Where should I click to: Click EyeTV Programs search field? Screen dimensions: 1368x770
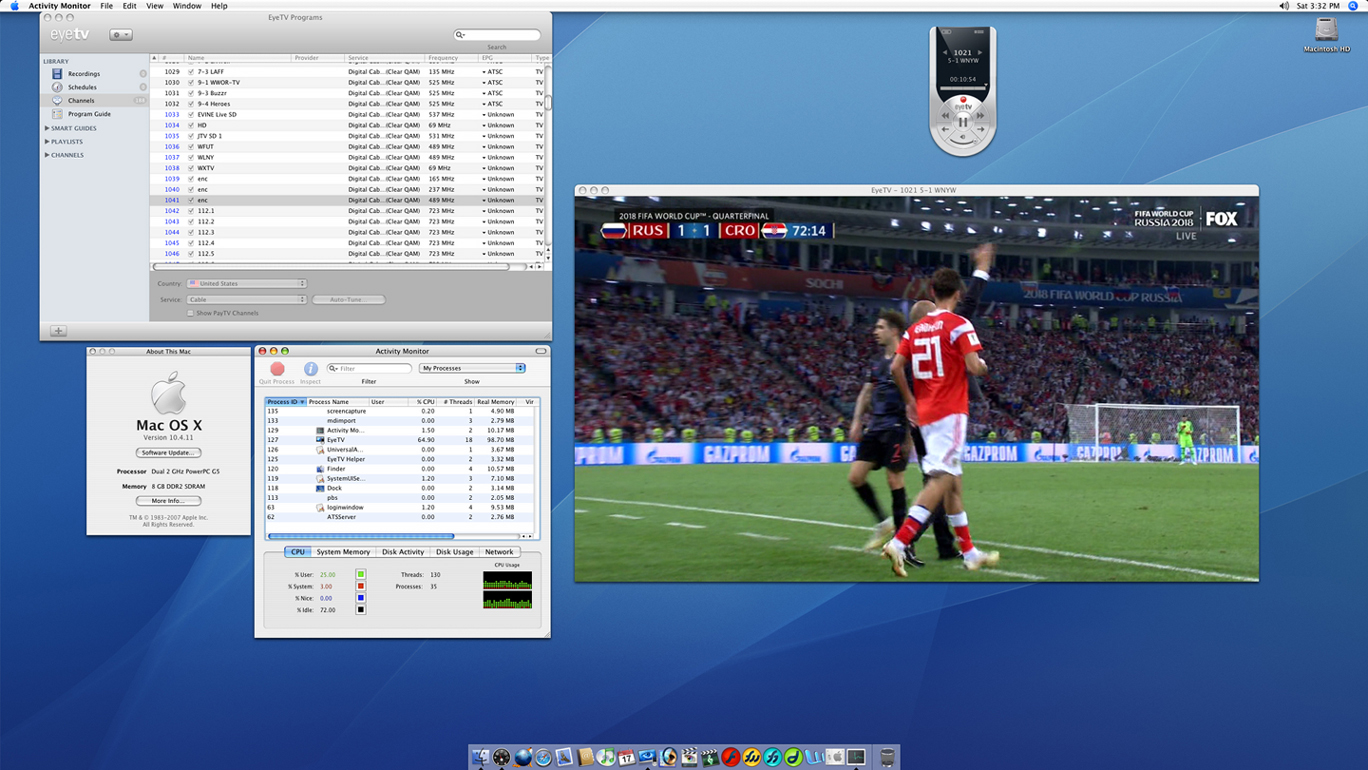tap(497, 35)
